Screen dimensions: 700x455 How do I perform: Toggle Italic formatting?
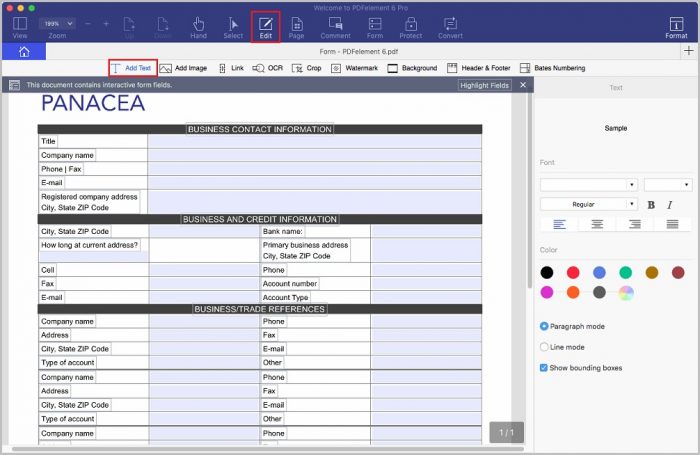[x=669, y=205]
